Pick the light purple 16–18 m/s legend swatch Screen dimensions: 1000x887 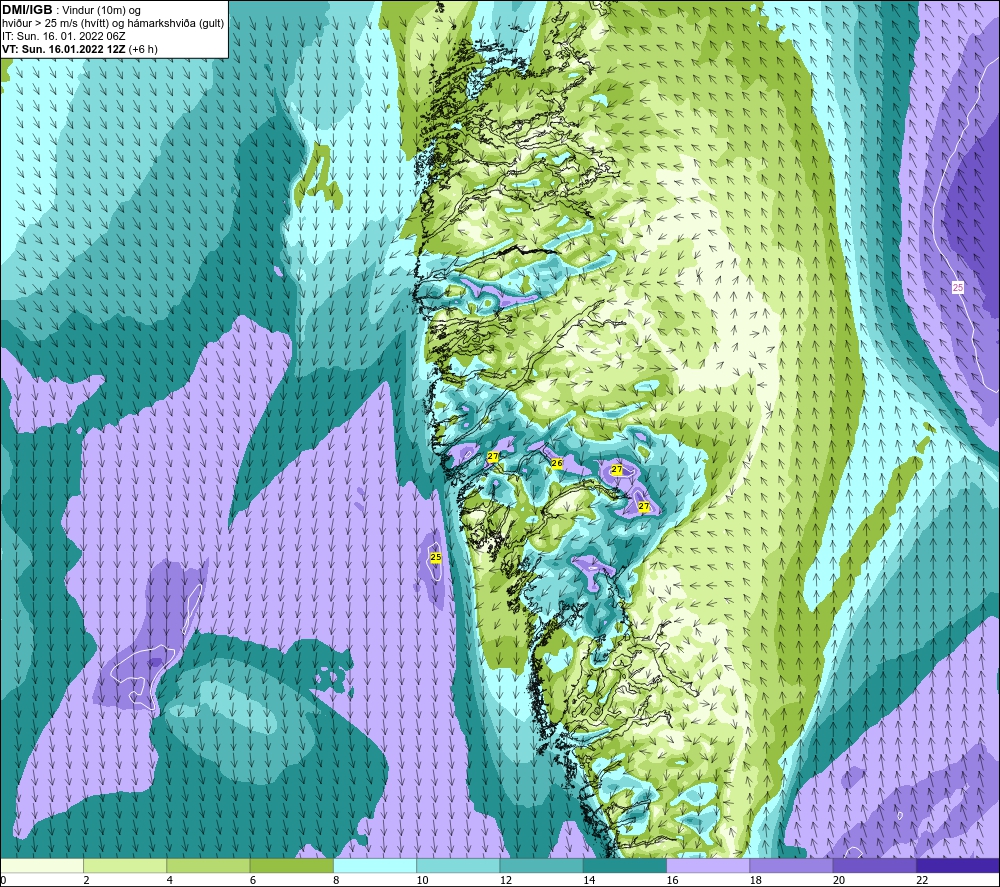pos(708,866)
